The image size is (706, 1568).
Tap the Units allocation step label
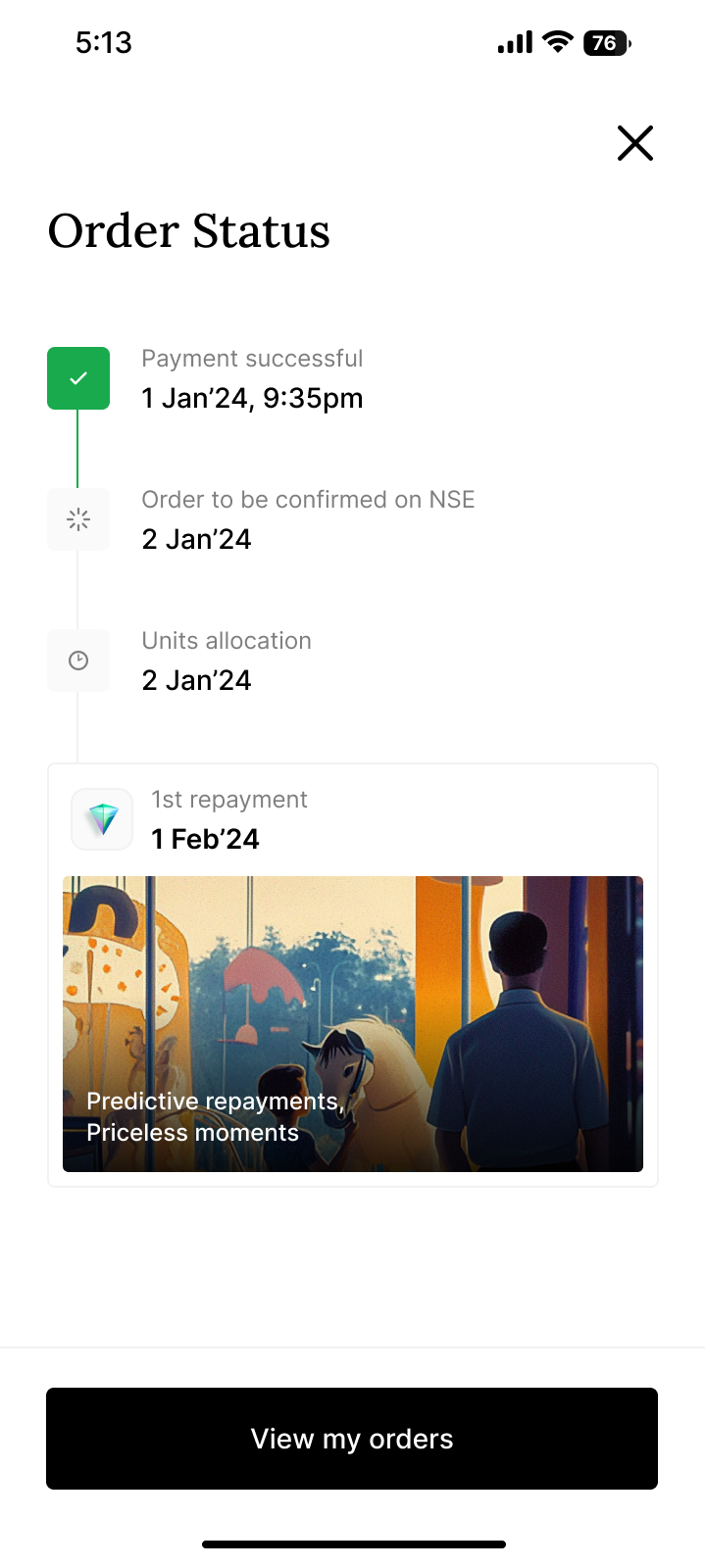click(x=227, y=641)
